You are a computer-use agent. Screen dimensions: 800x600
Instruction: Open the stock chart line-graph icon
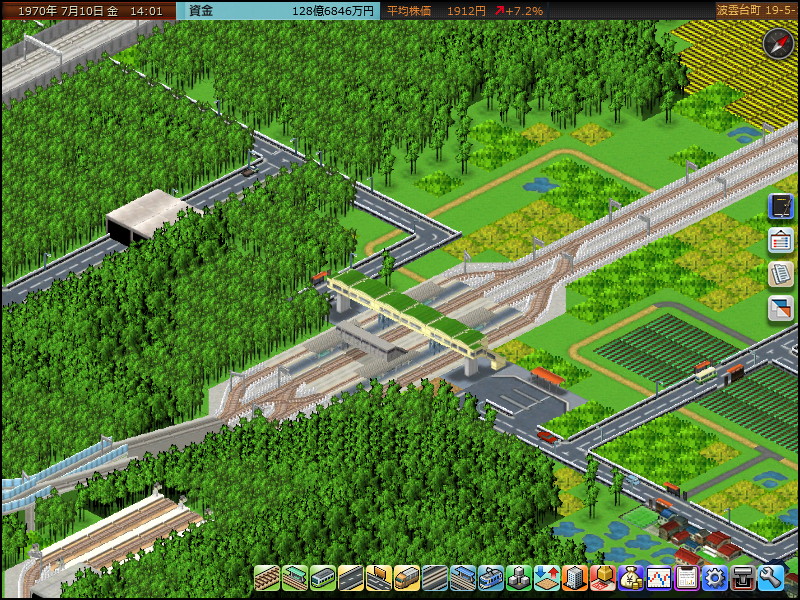pyautogui.click(x=659, y=578)
